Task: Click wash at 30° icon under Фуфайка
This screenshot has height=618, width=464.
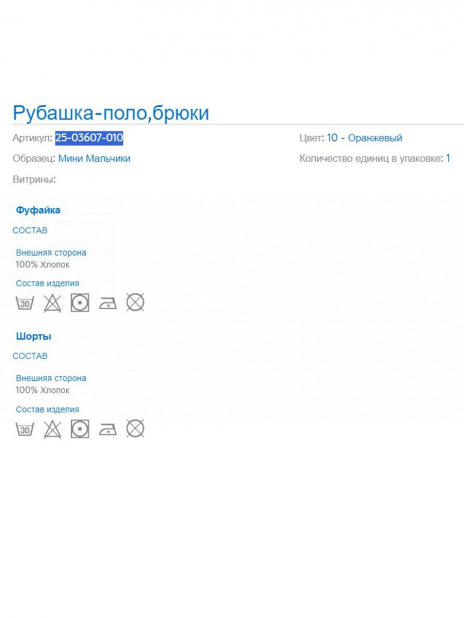Action: tap(25, 303)
